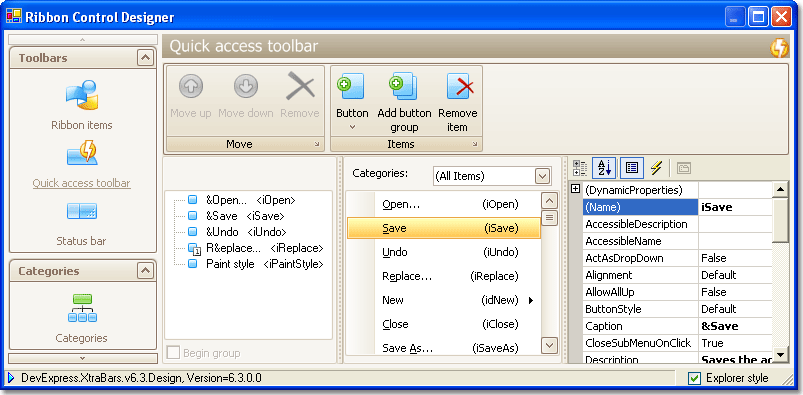Select the AccessibleName property row

pyautogui.click(x=678, y=241)
